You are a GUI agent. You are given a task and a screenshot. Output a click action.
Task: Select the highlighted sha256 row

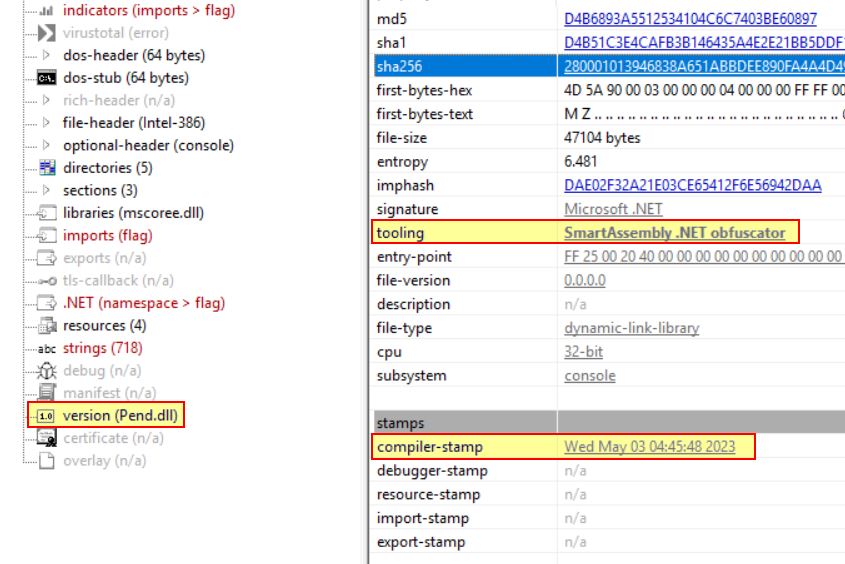(x=465, y=66)
